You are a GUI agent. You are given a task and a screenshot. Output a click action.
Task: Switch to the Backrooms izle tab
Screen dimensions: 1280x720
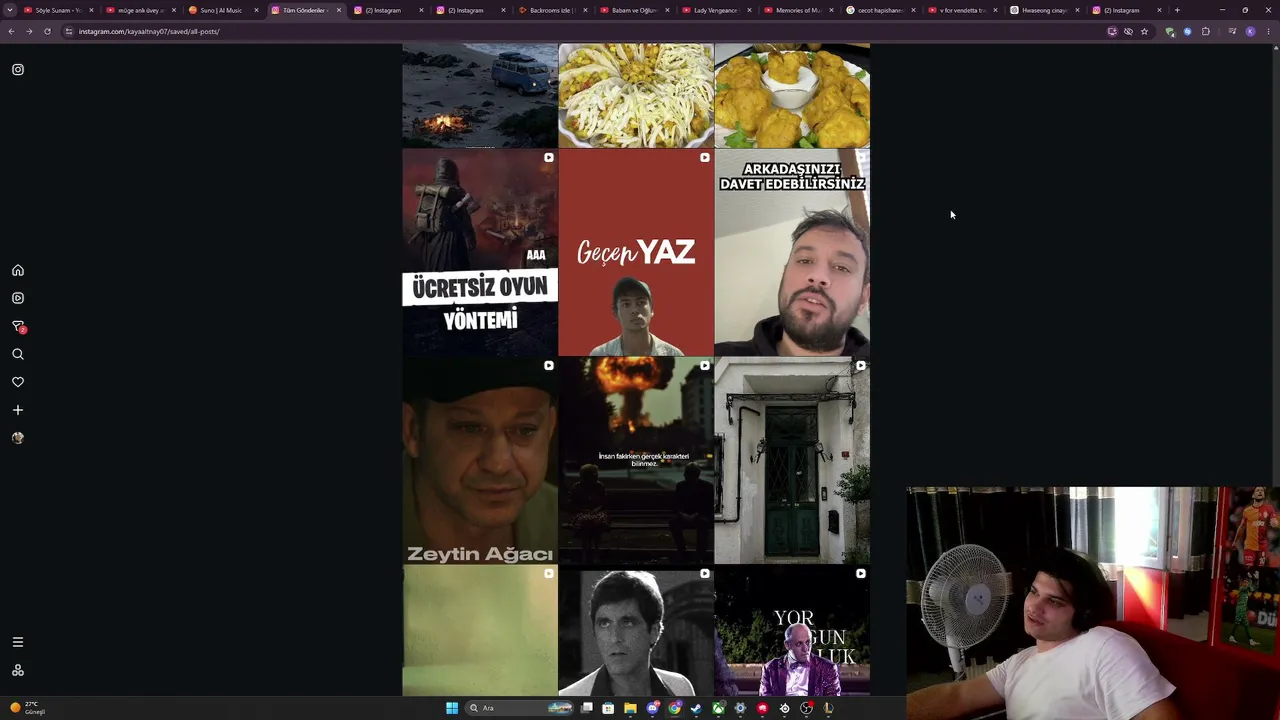[x=552, y=10]
